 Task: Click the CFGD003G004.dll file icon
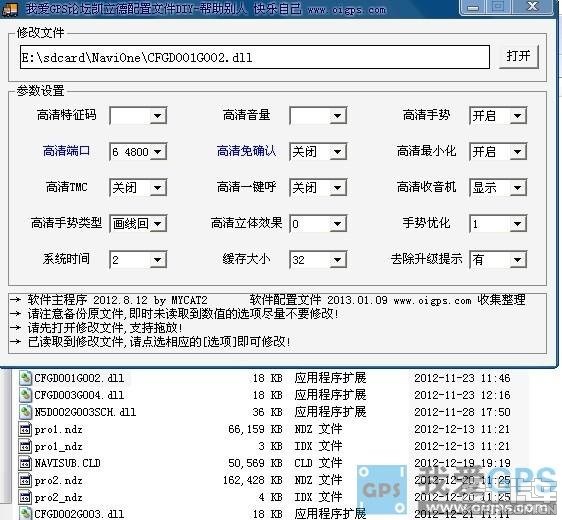point(25,395)
